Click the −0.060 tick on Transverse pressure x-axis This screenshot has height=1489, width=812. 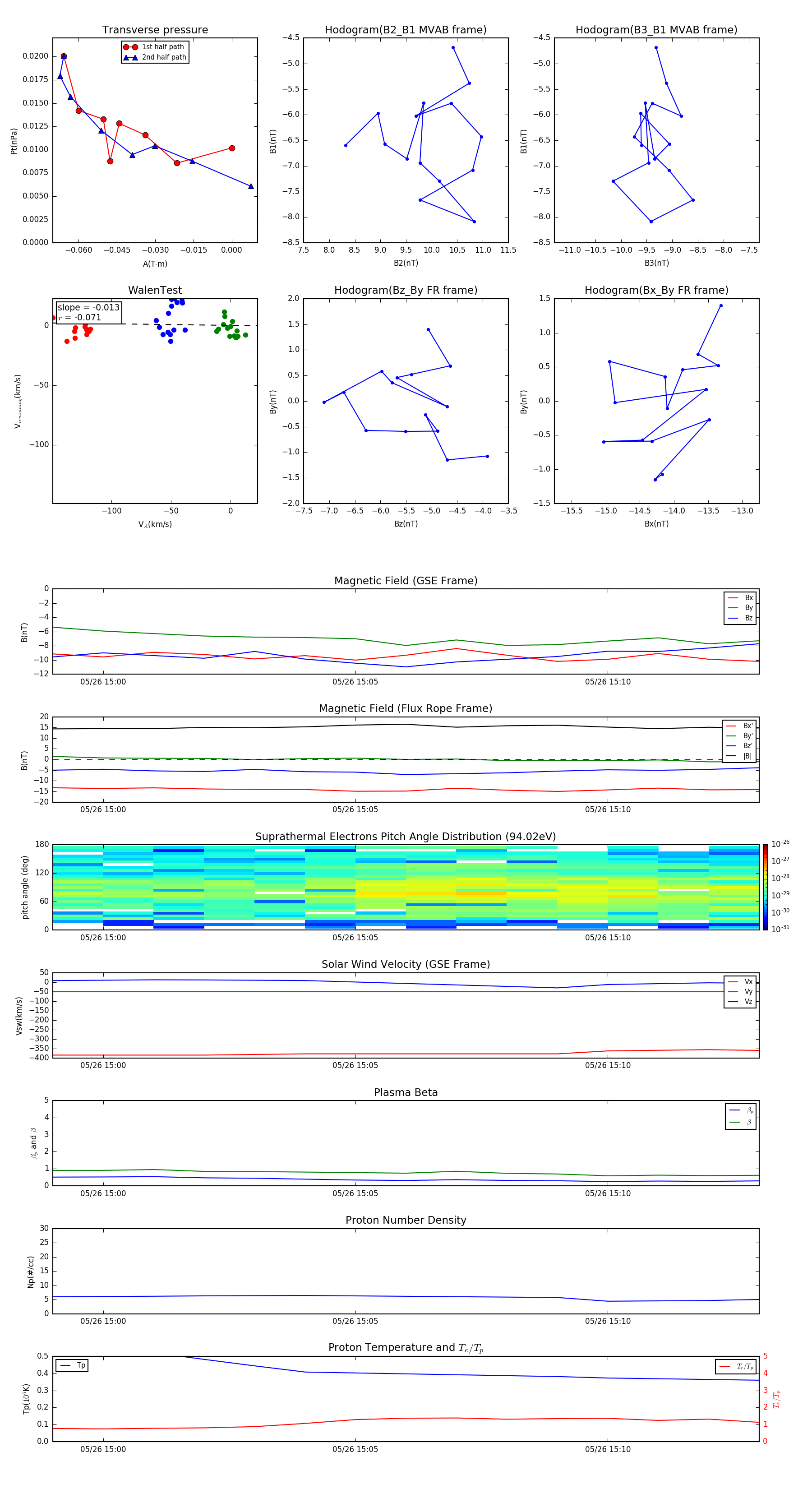pyautogui.click(x=78, y=250)
